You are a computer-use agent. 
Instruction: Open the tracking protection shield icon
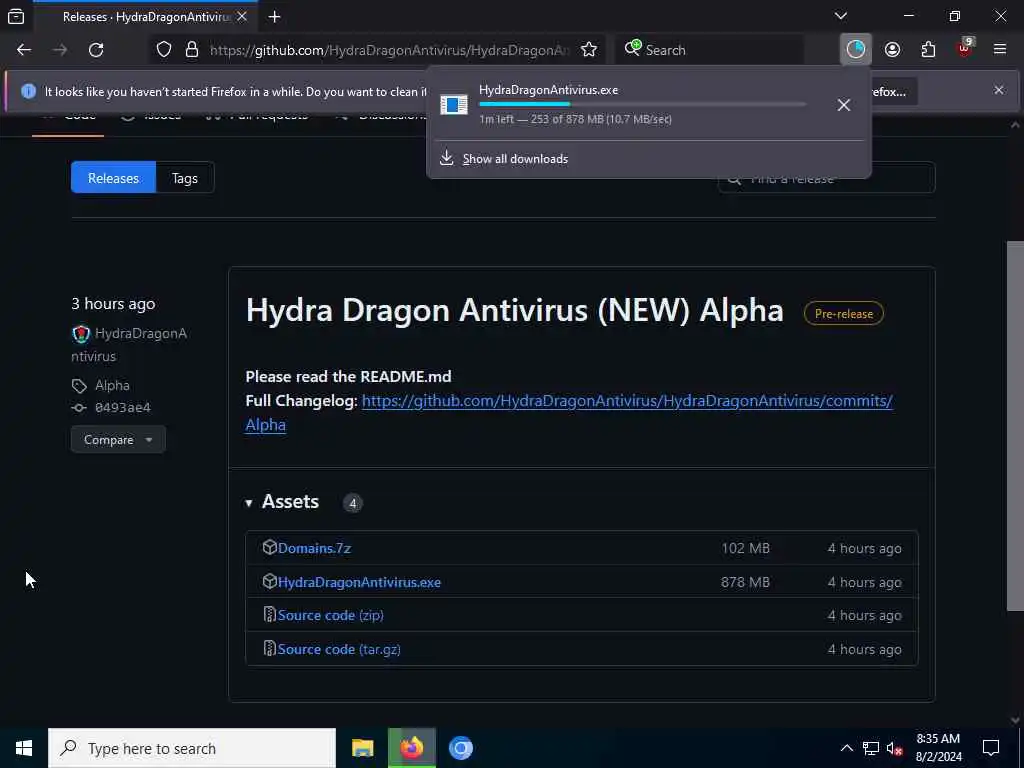[x=164, y=50]
